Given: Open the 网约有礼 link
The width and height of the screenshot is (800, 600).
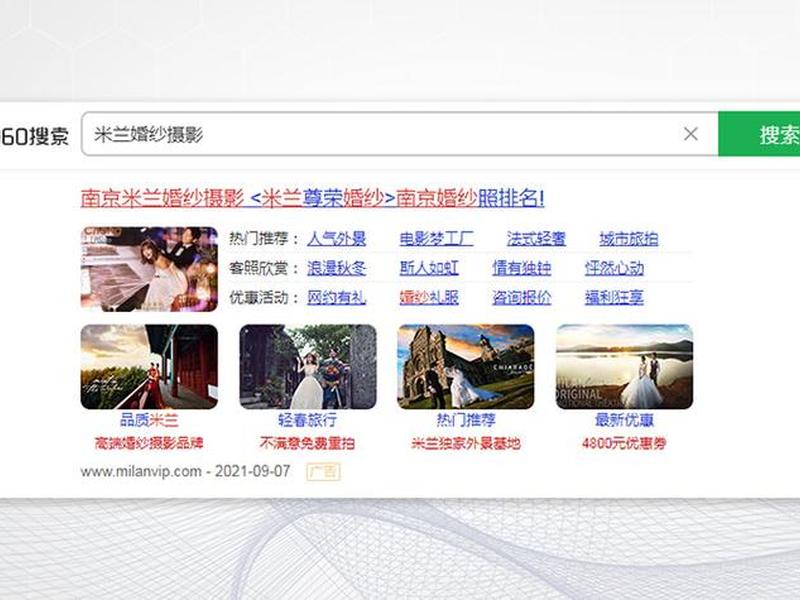Looking at the screenshot, I should 337,297.
